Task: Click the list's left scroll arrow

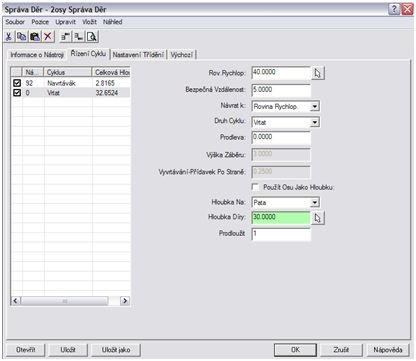Action: point(16,301)
